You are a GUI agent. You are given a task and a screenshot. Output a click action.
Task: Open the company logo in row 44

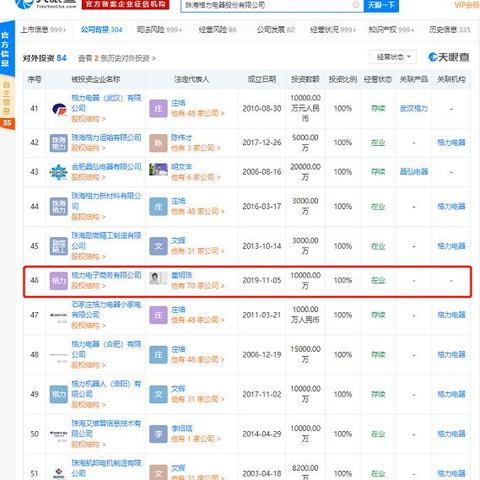(x=59, y=207)
